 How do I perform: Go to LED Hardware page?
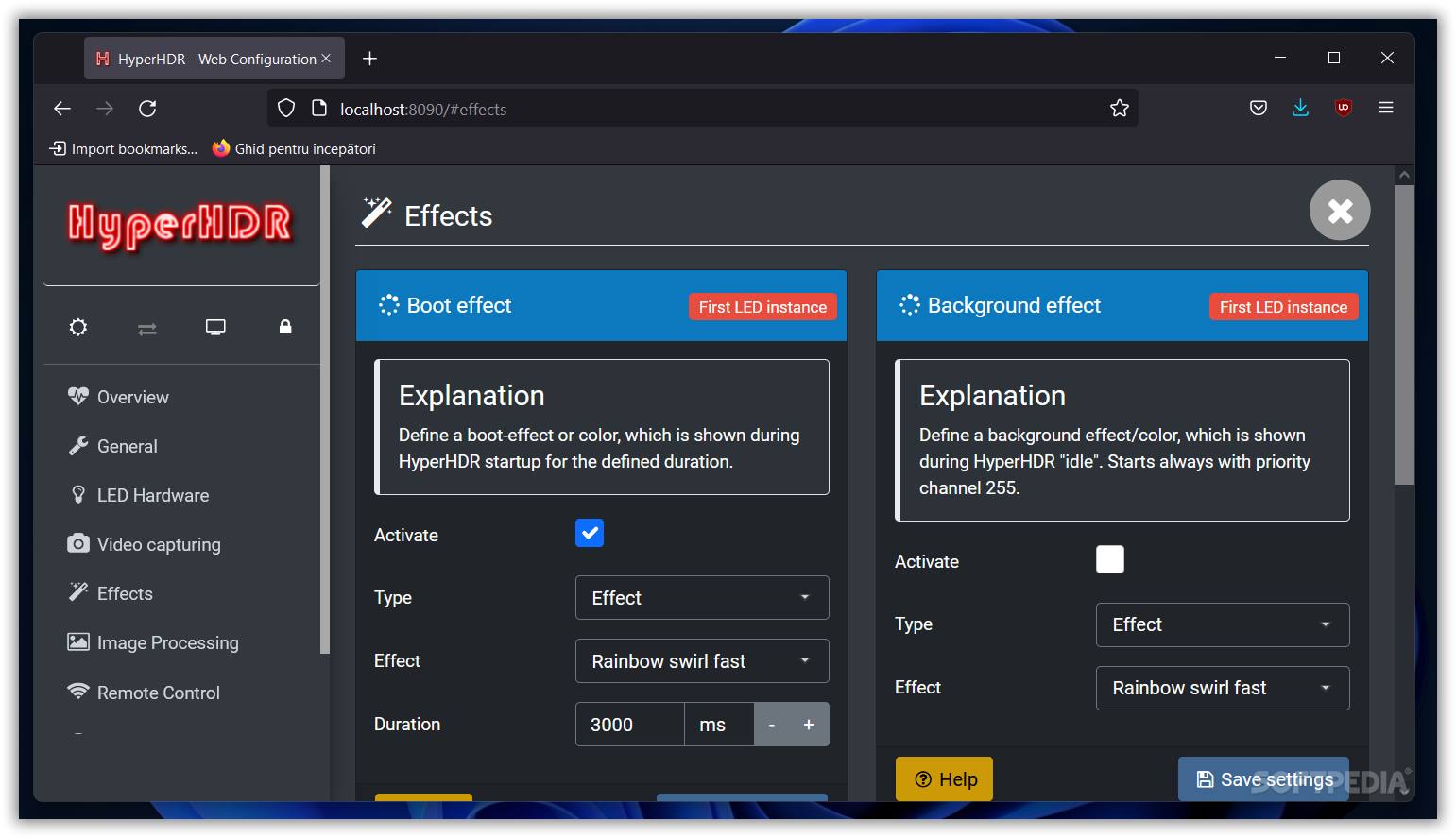[x=152, y=495]
